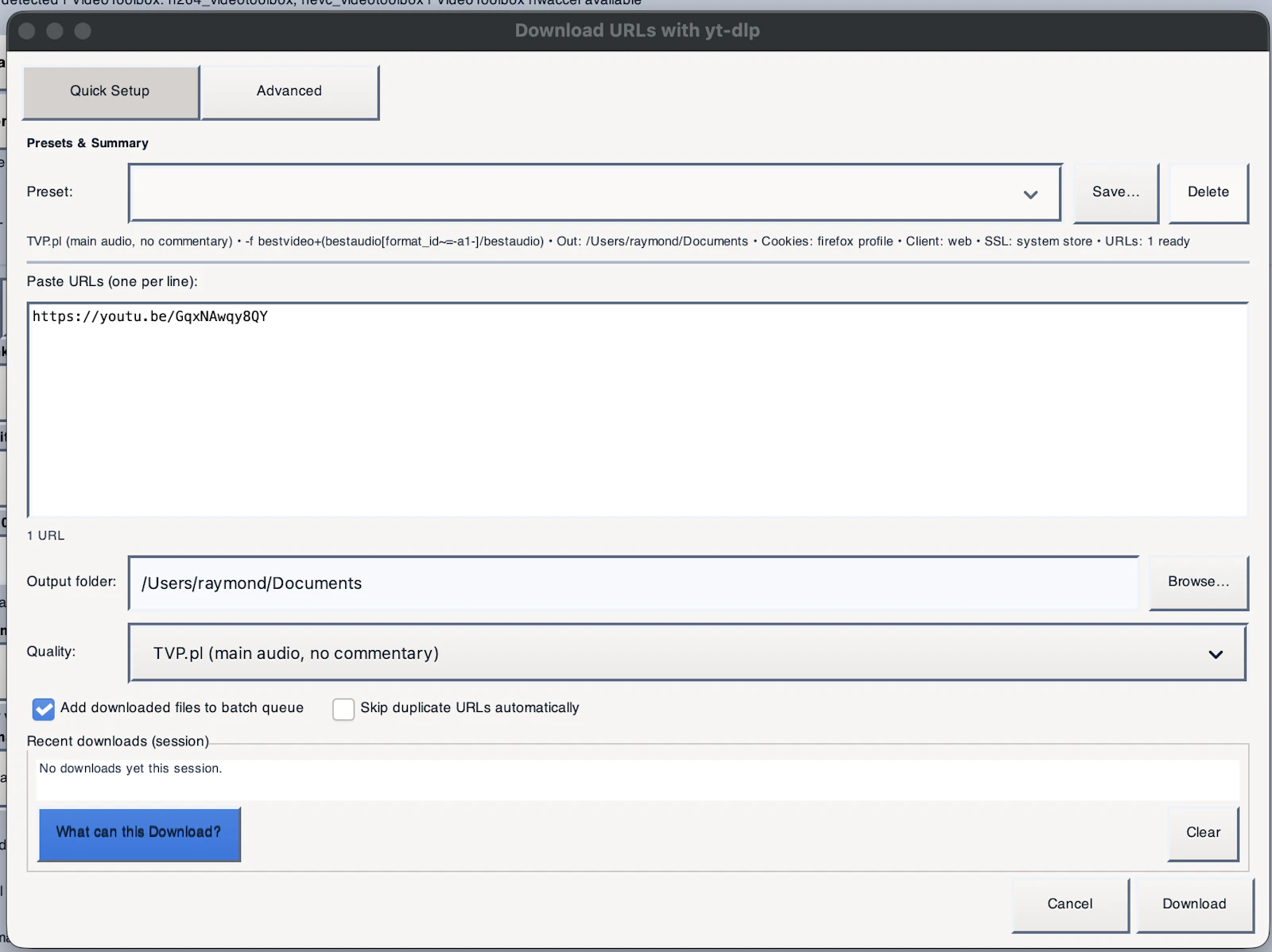Viewport: 1272px width, 952px height.
Task: Click the Recent downloads (session) label
Action: coord(118,741)
